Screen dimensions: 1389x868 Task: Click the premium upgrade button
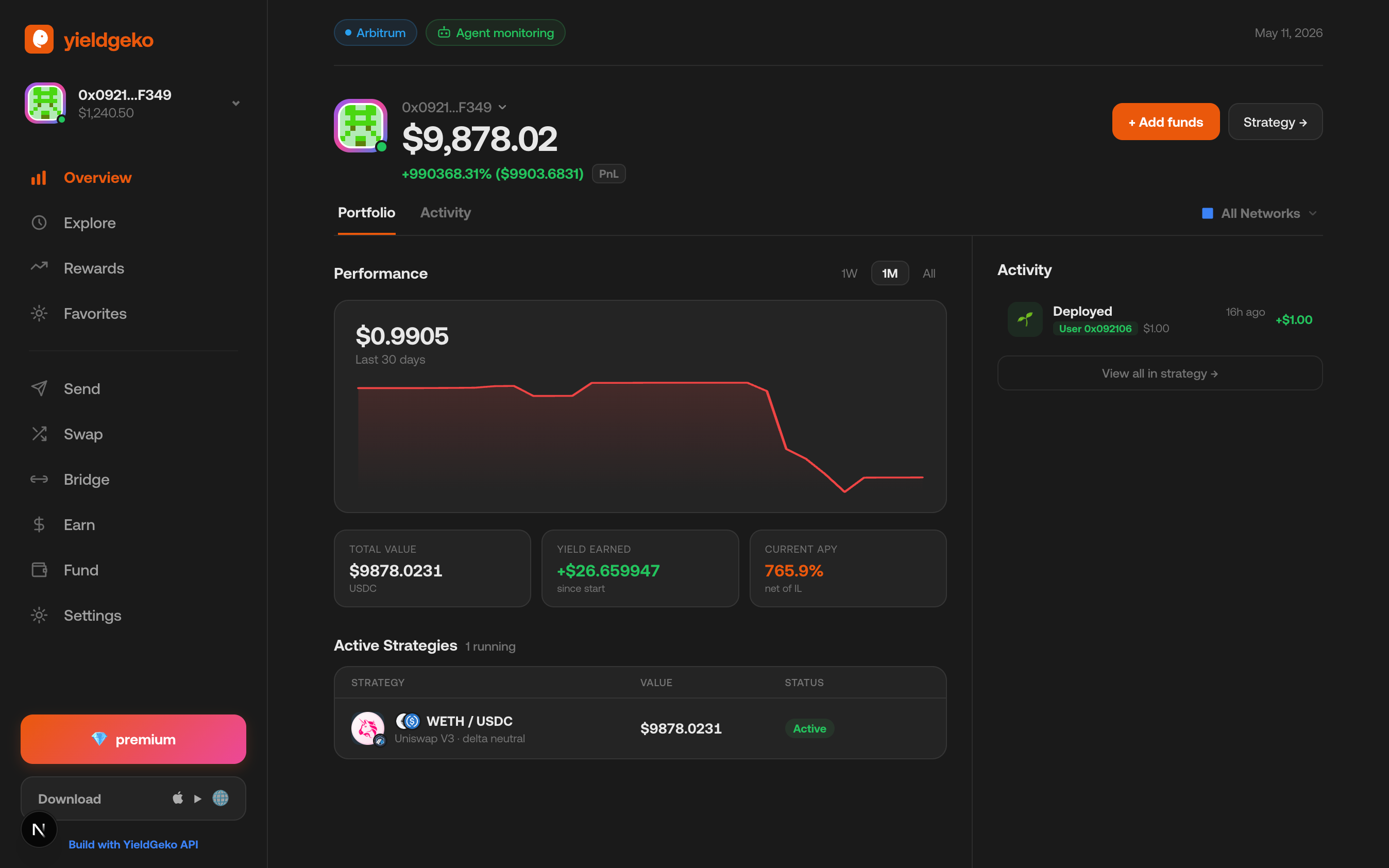[x=133, y=739]
